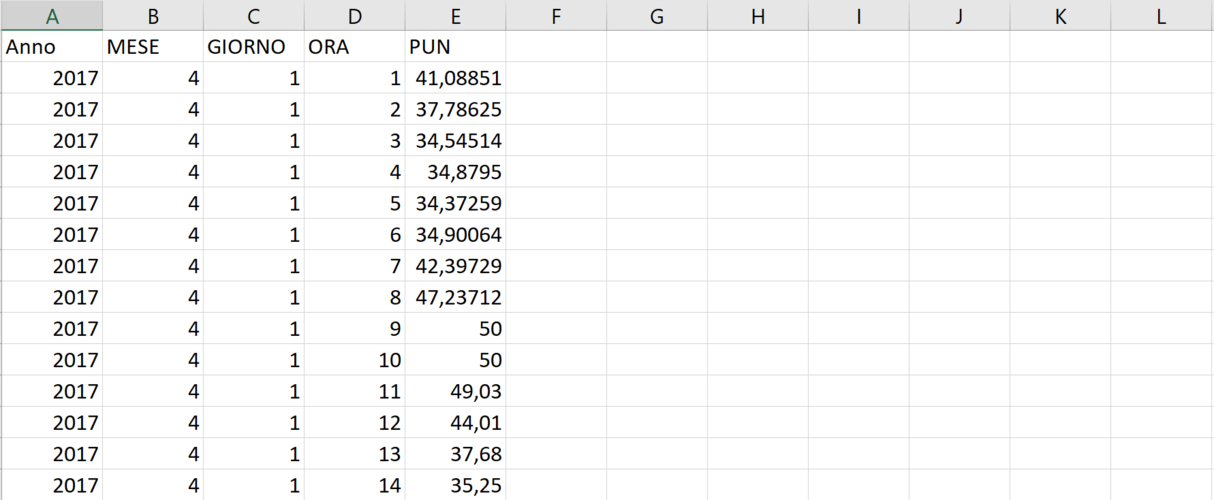Select ORA cell with value 13
The image size is (1214, 500).
click(x=355, y=454)
